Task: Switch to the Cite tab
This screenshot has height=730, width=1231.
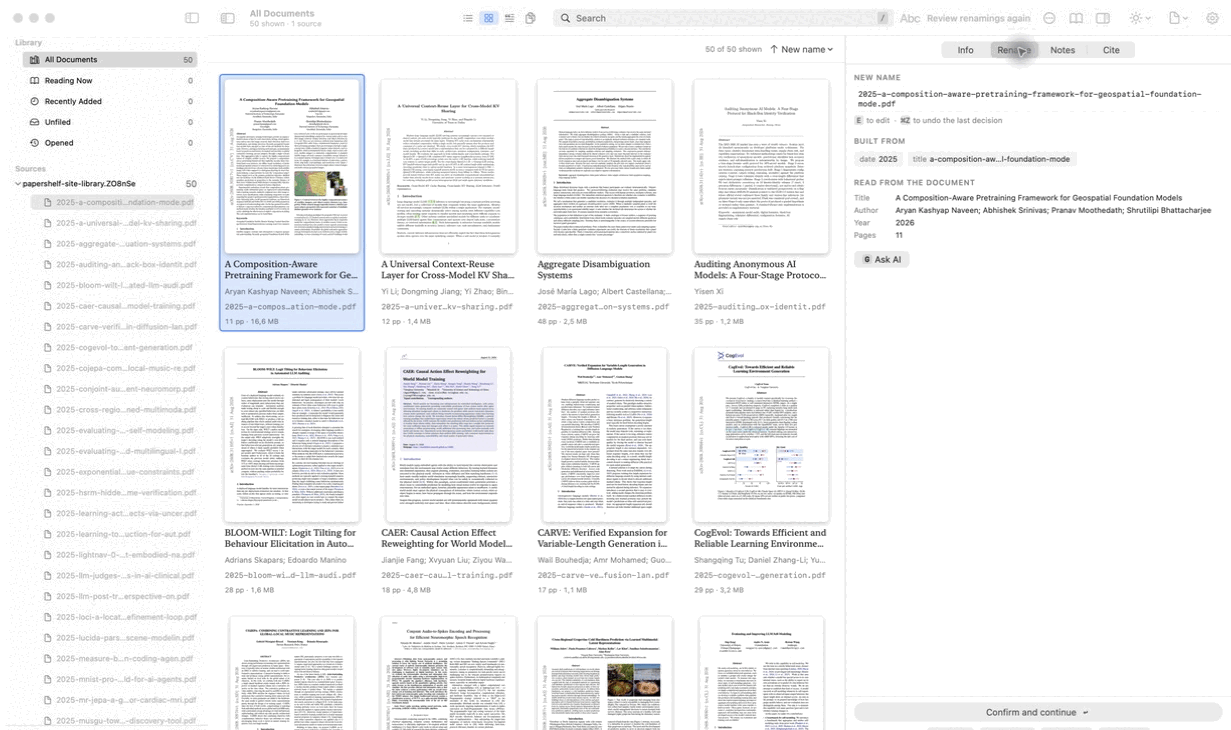Action: (1111, 50)
